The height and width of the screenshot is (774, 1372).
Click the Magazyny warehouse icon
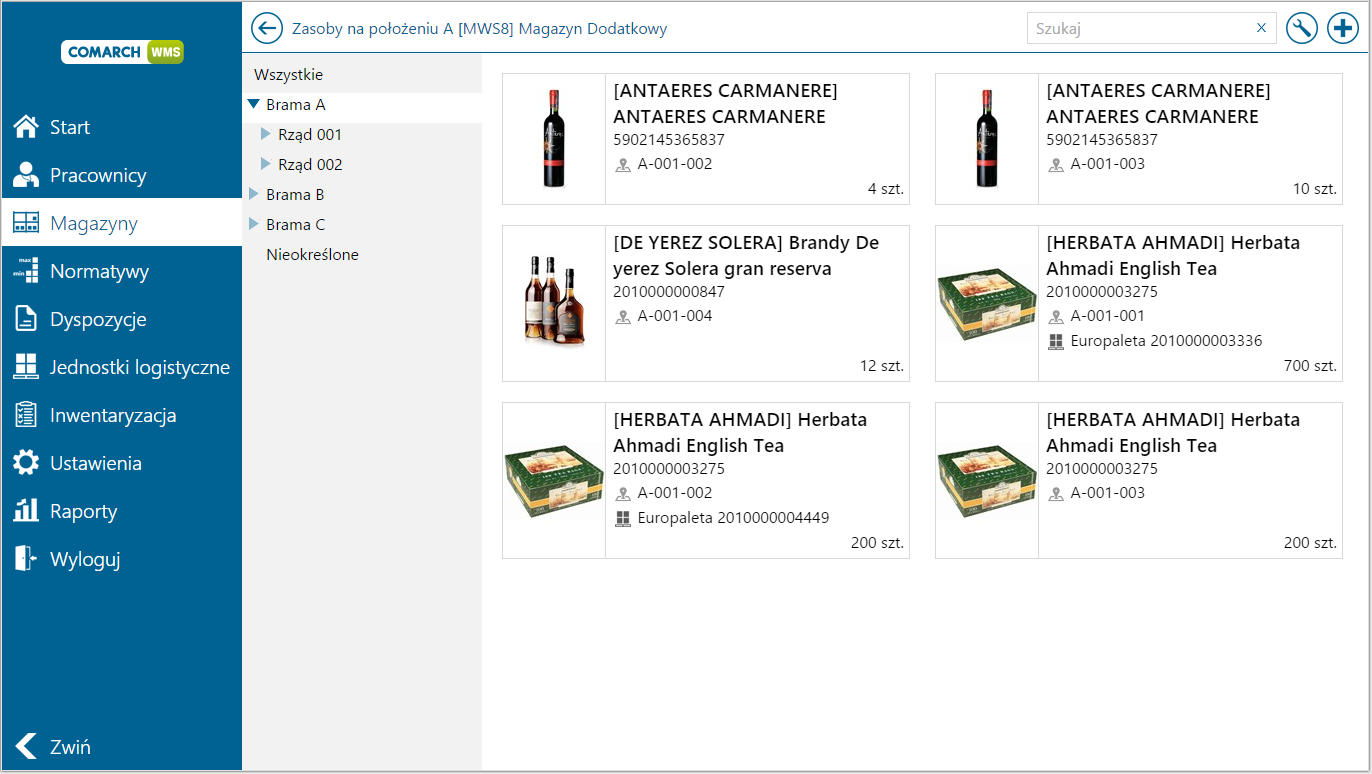click(26, 223)
